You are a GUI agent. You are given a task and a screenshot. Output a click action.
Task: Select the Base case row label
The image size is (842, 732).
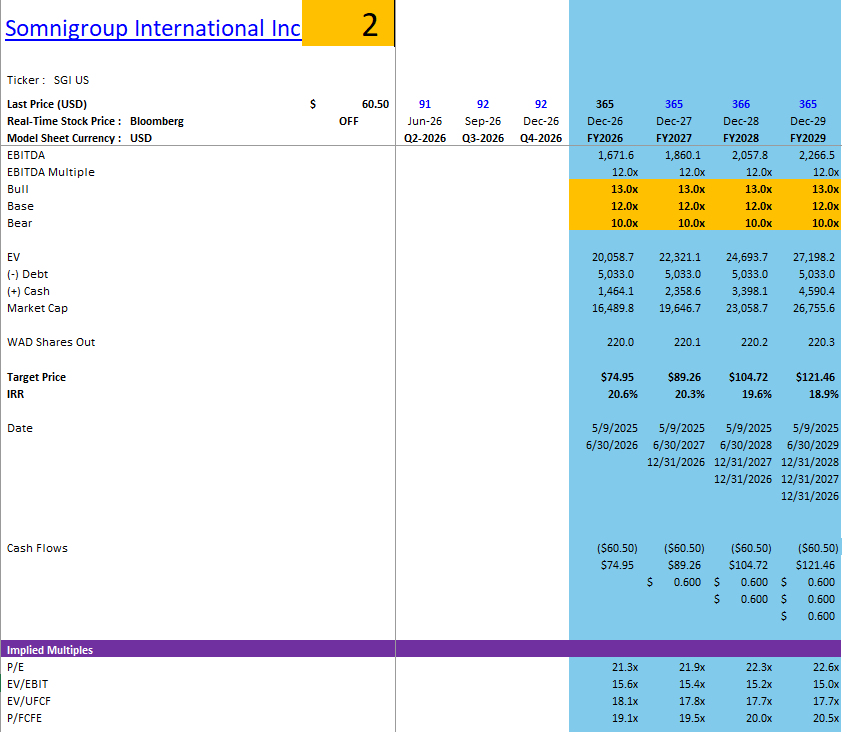pyautogui.click(x=20, y=206)
